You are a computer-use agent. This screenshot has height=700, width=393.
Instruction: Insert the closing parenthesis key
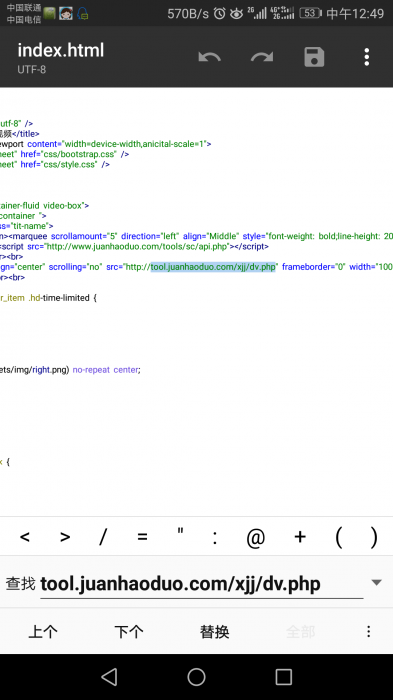click(x=374, y=538)
